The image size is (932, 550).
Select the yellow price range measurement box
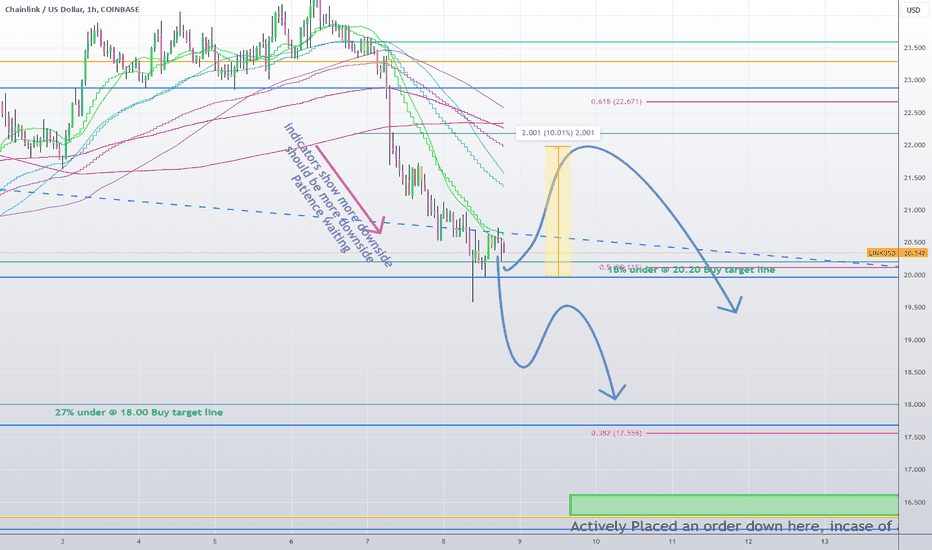click(x=558, y=211)
